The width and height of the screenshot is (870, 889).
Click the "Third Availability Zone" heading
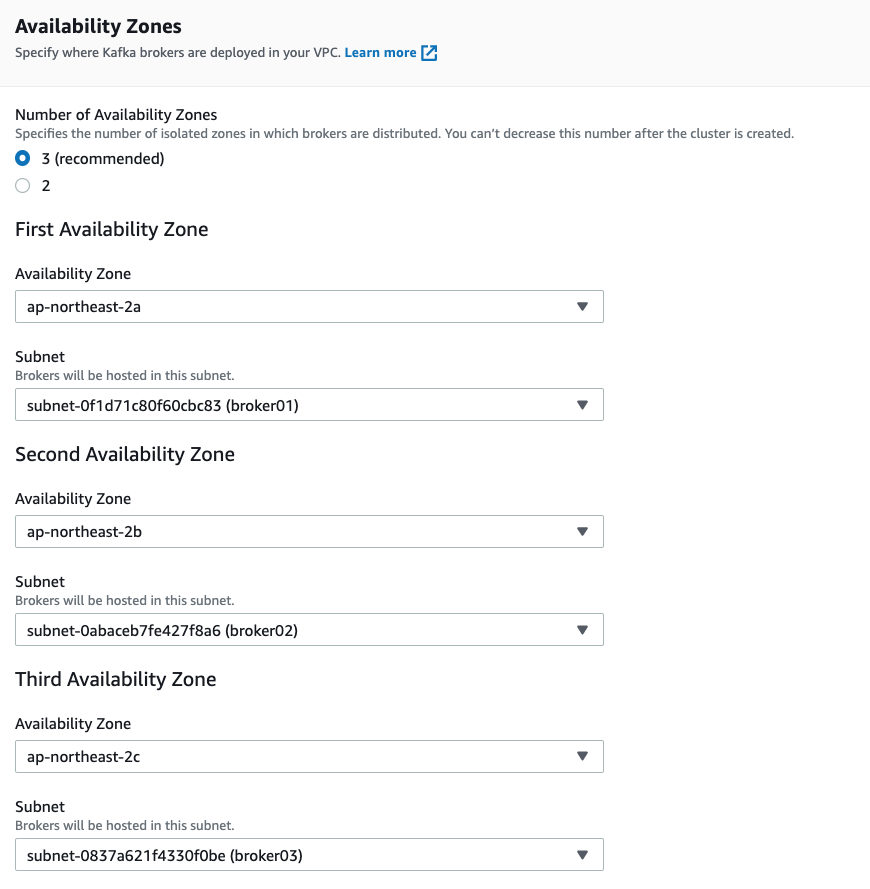click(116, 679)
